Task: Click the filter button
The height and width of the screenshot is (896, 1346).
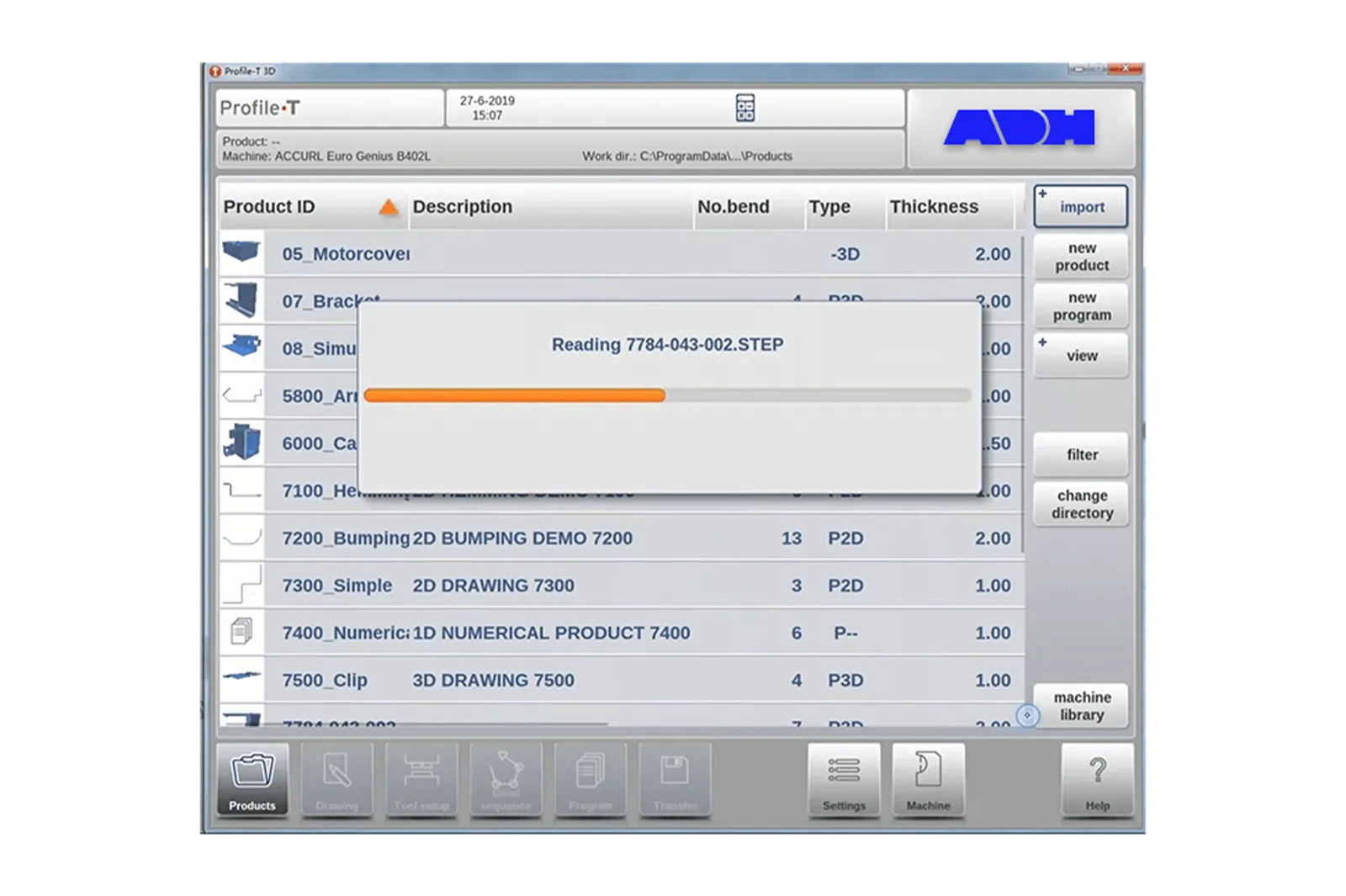Action: (1081, 454)
